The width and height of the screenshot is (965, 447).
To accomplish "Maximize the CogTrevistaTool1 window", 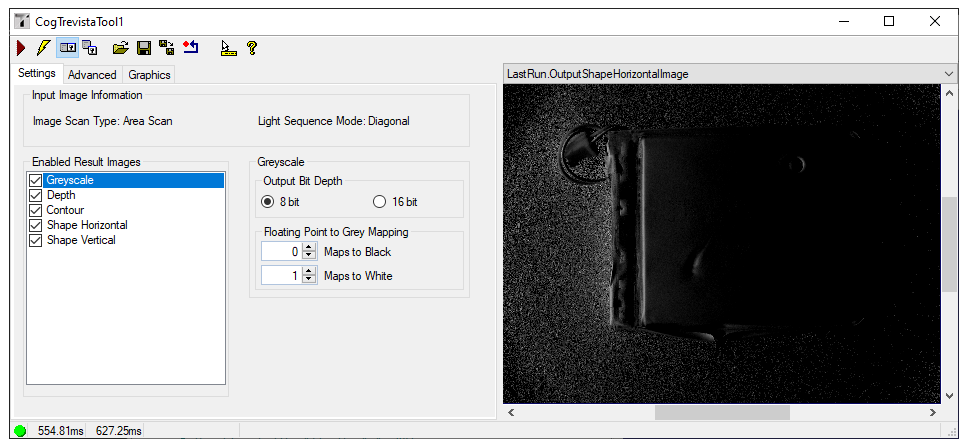I will point(889,22).
